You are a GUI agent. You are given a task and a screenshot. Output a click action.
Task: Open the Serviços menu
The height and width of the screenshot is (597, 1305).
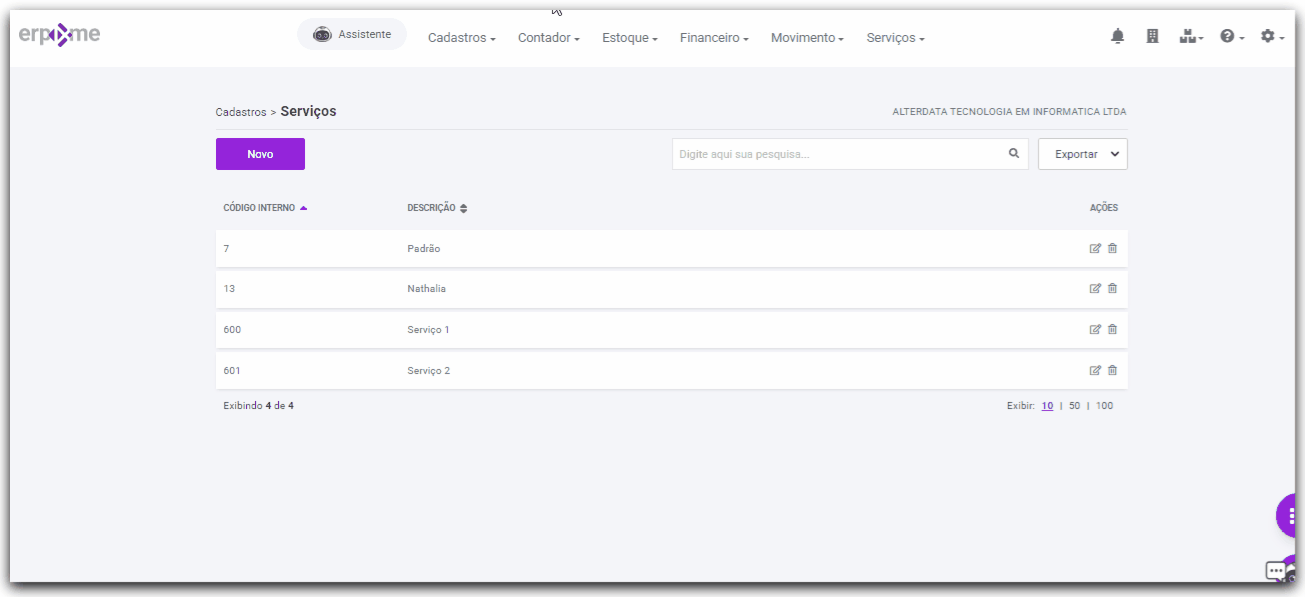(x=895, y=38)
